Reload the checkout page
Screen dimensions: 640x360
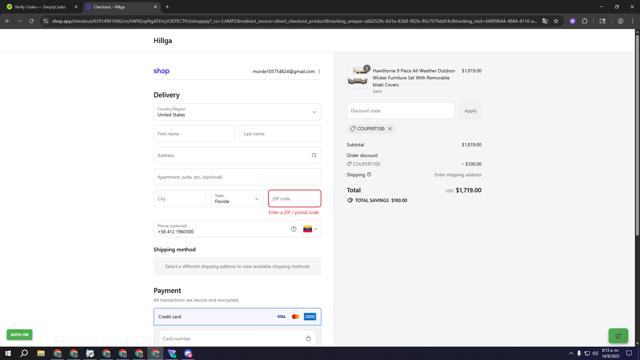click(x=31, y=21)
